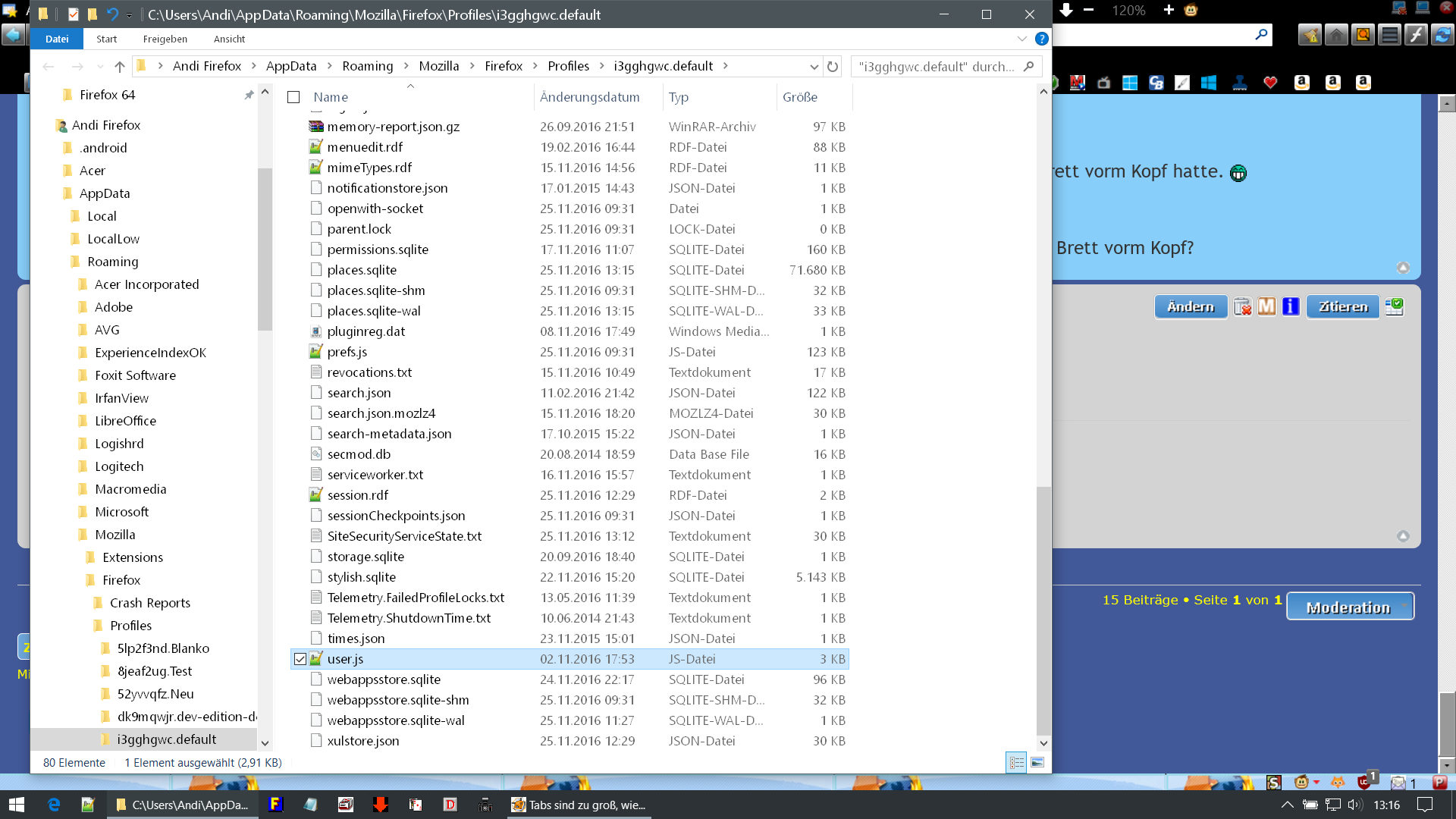The width and height of the screenshot is (1456, 819).
Task: Expand the ribbon with the chevron
Action: click(1021, 39)
